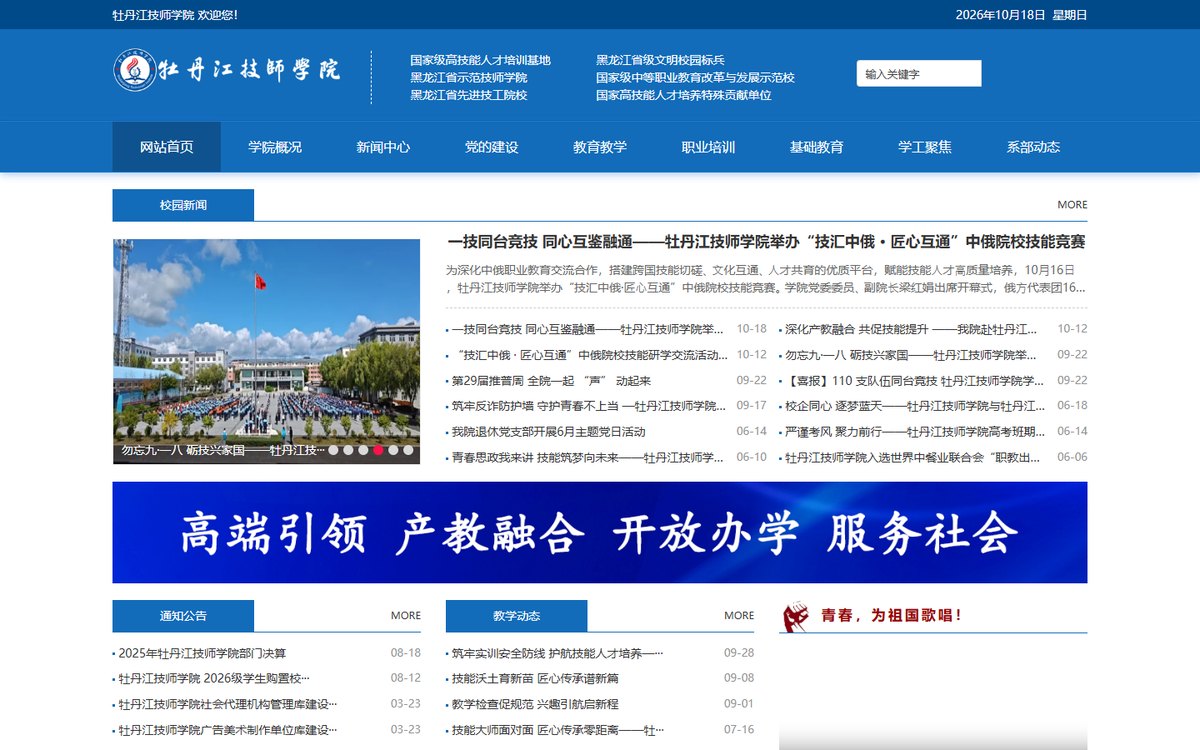Open the 通知公告 section tab
Viewport: 1200px width, 750px height.
coord(183,616)
